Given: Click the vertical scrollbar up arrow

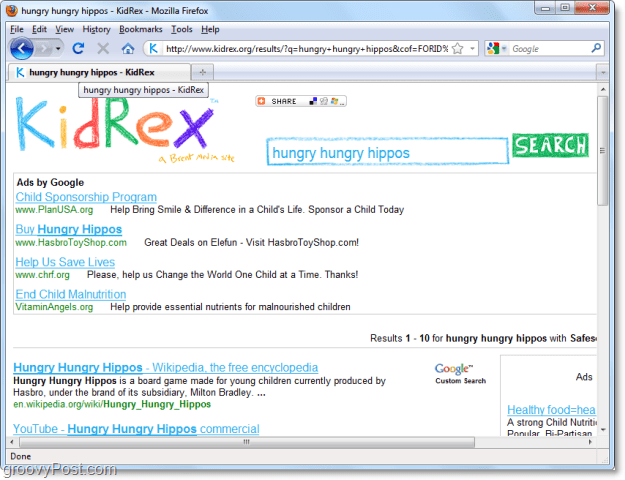Looking at the screenshot, I should pos(603,89).
